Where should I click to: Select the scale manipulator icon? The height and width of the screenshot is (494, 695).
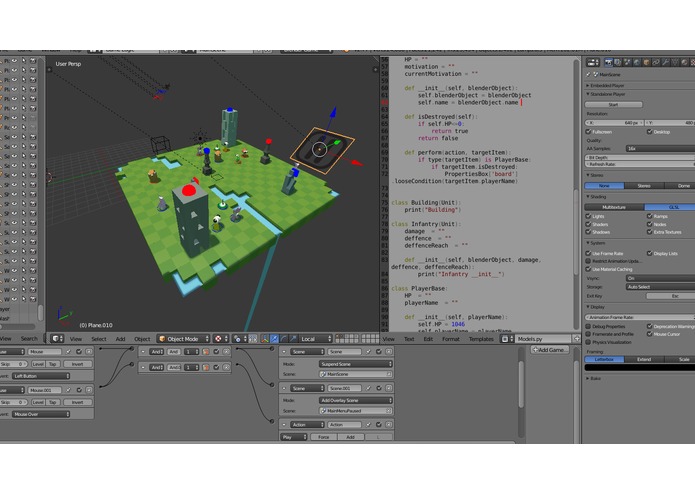point(293,338)
